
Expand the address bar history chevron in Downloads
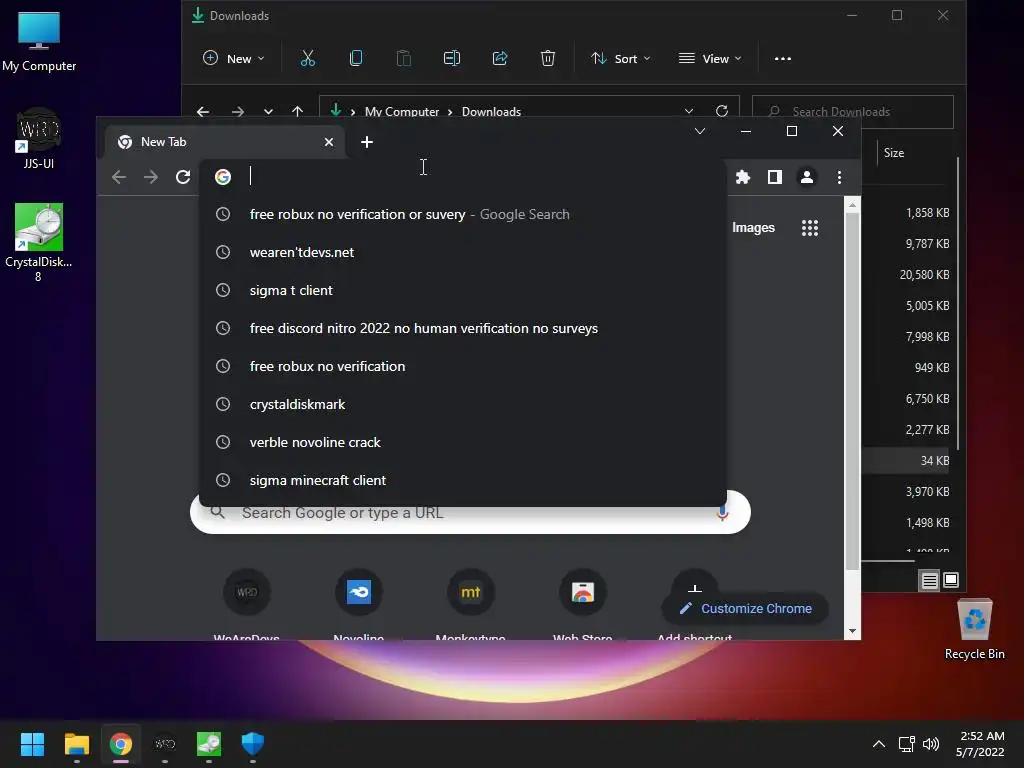tap(689, 111)
